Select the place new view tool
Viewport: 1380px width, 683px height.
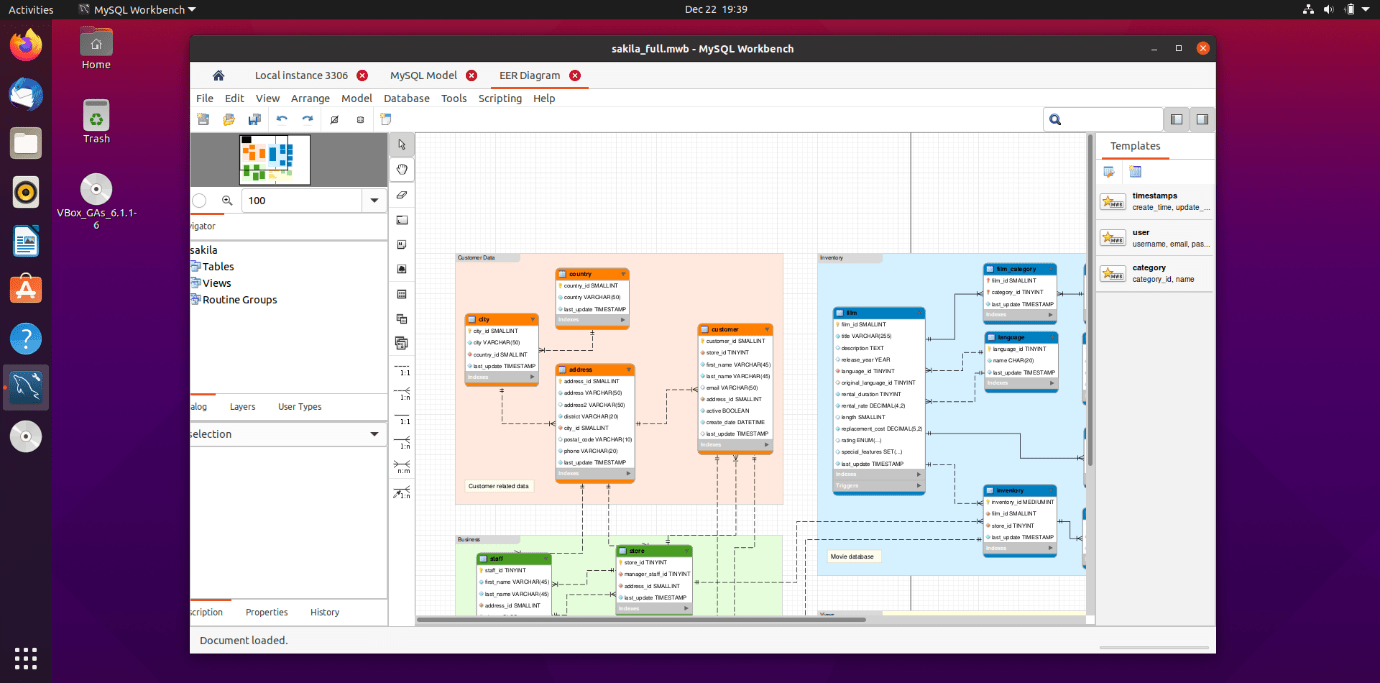[402, 319]
